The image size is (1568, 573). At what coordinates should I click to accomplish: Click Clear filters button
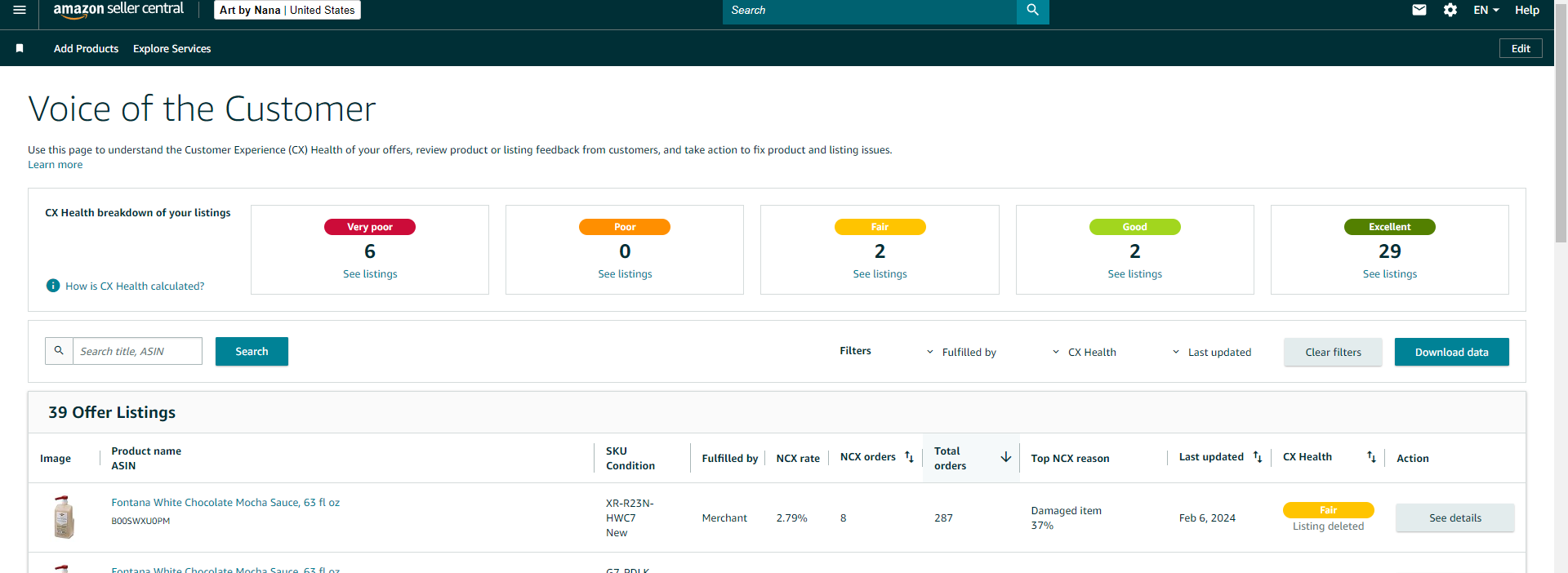pos(1333,352)
